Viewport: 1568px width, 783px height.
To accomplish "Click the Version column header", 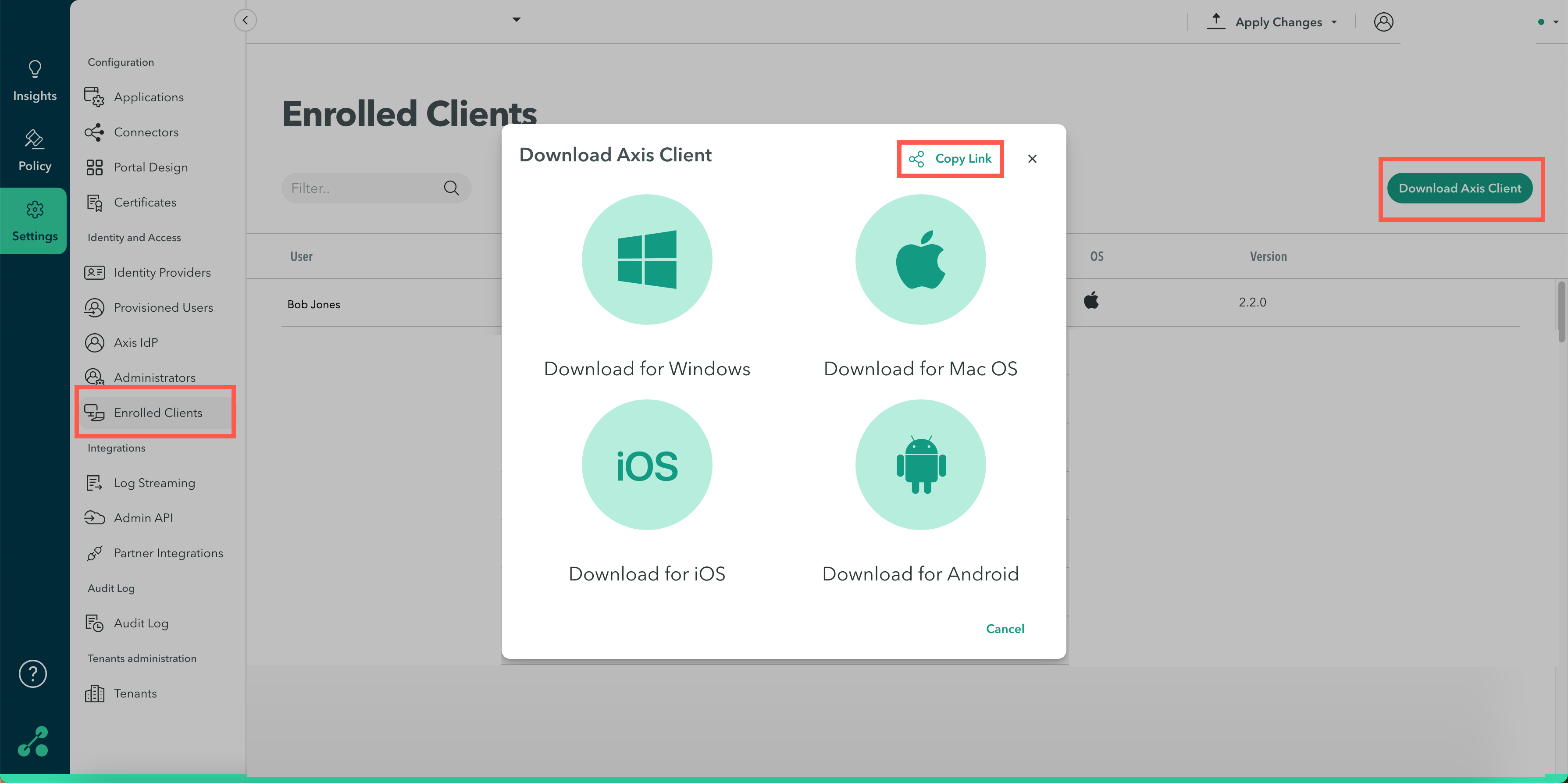I will pyautogui.click(x=1268, y=257).
